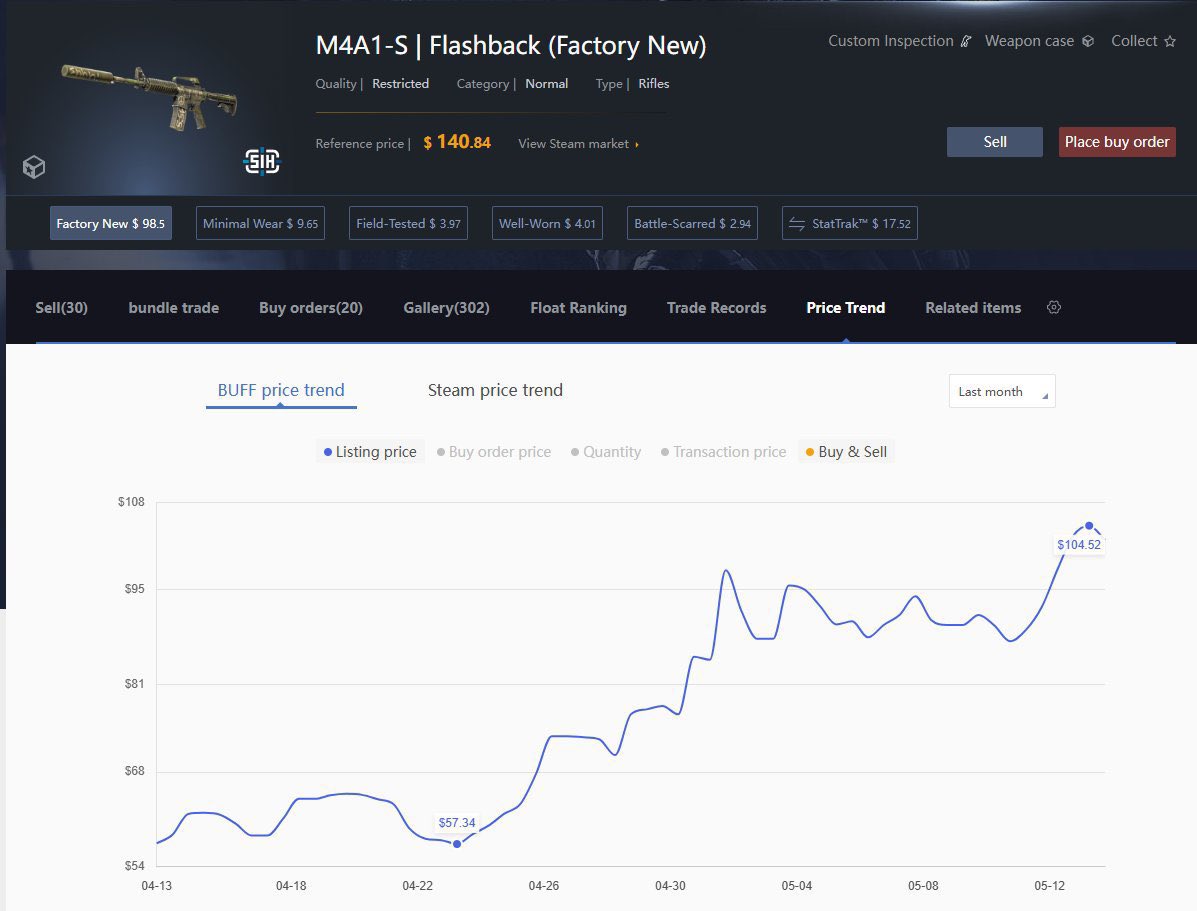Viewport: 1197px width, 911px height.
Task: Switch to StatTrak $17.52 version
Action: (850, 223)
